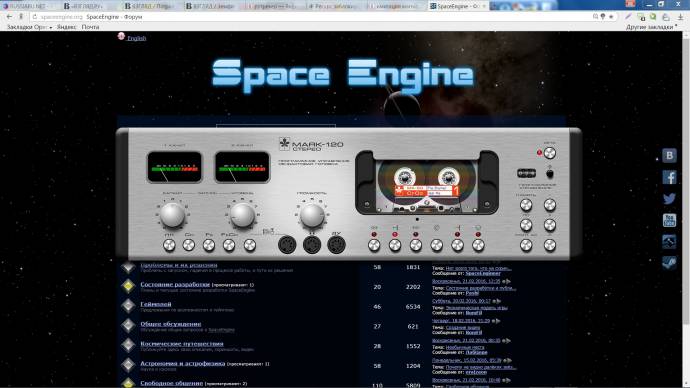Switch language via the English link
The image size is (690, 388).
[x=136, y=38]
